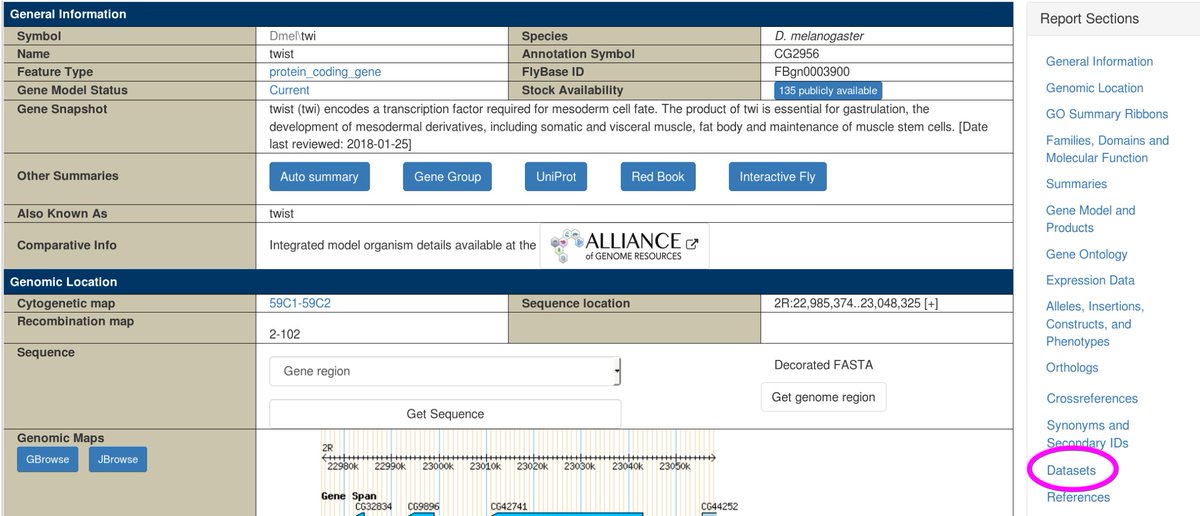This screenshot has width=1200, height=516.
Task: Jump to Orthologs section
Action: (x=1072, y=368)
